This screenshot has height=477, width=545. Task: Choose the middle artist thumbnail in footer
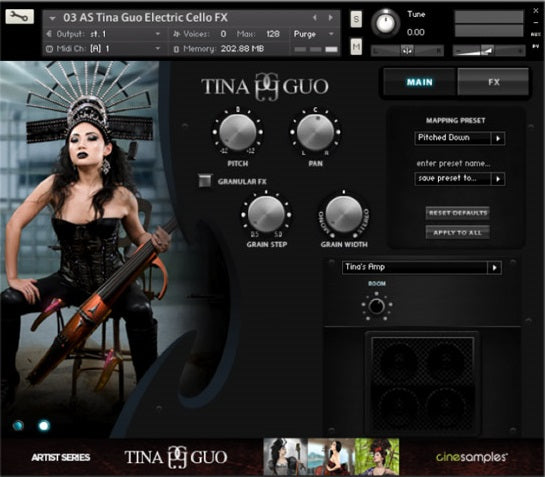(331, 456)
